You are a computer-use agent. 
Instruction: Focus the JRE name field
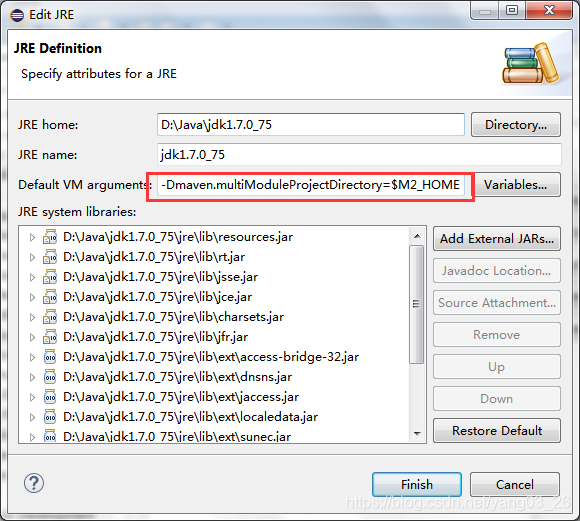point(359,155)
